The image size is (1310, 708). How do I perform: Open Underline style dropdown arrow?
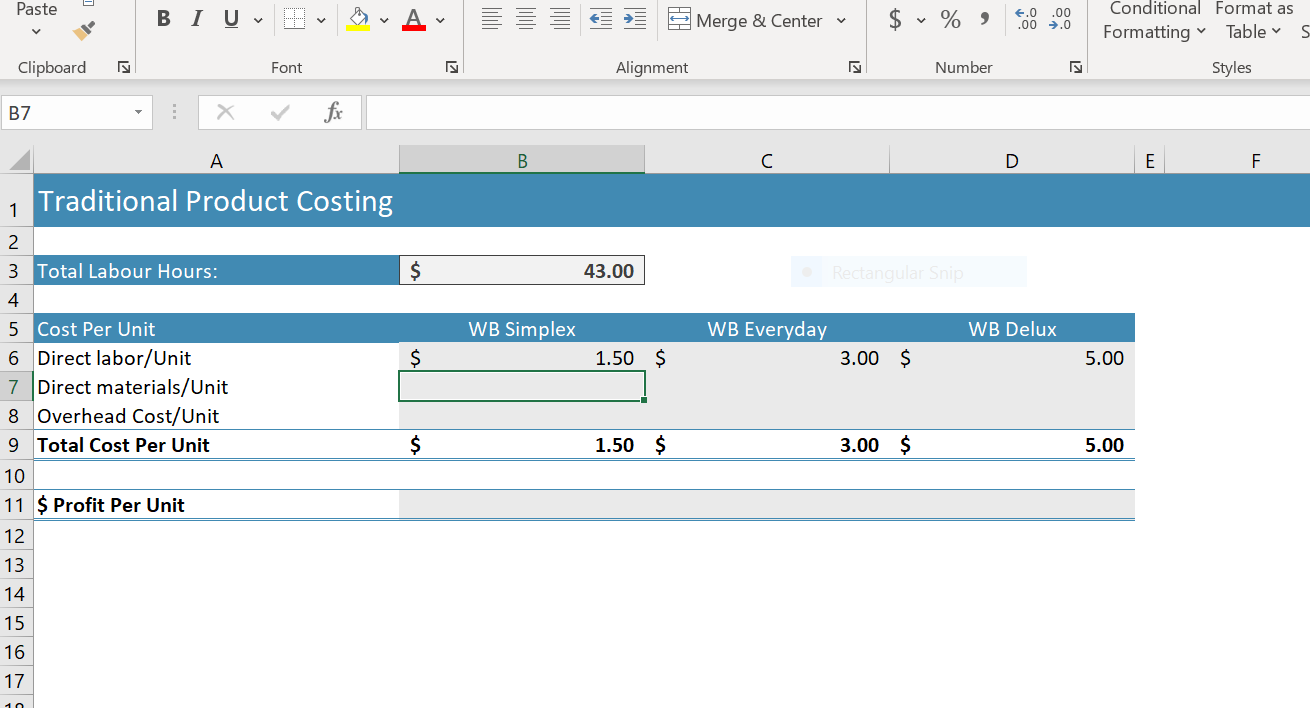[x=258, y=20]
